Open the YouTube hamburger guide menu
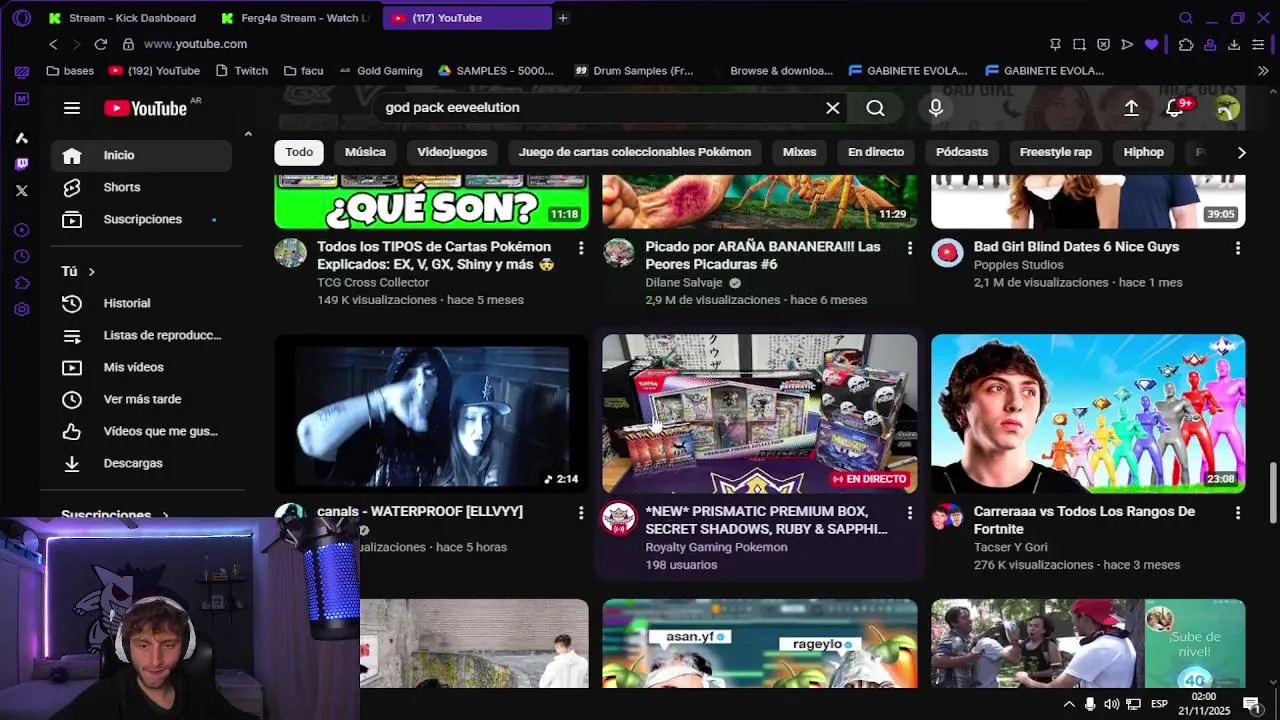This screenshot has width=1280, height=720. [x=72, y=108]
